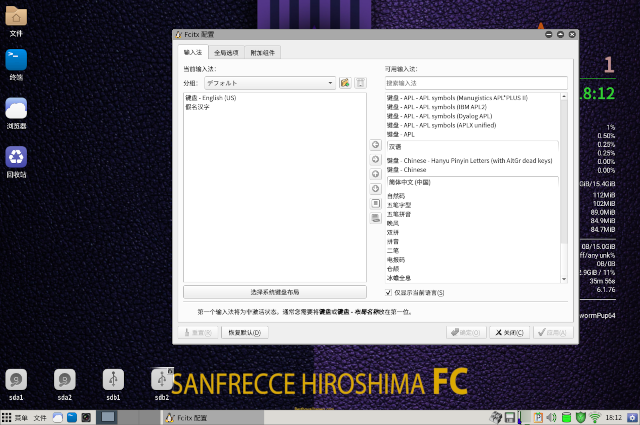Click the dark screenshot launcher in taskbar

tap(86, 417)
